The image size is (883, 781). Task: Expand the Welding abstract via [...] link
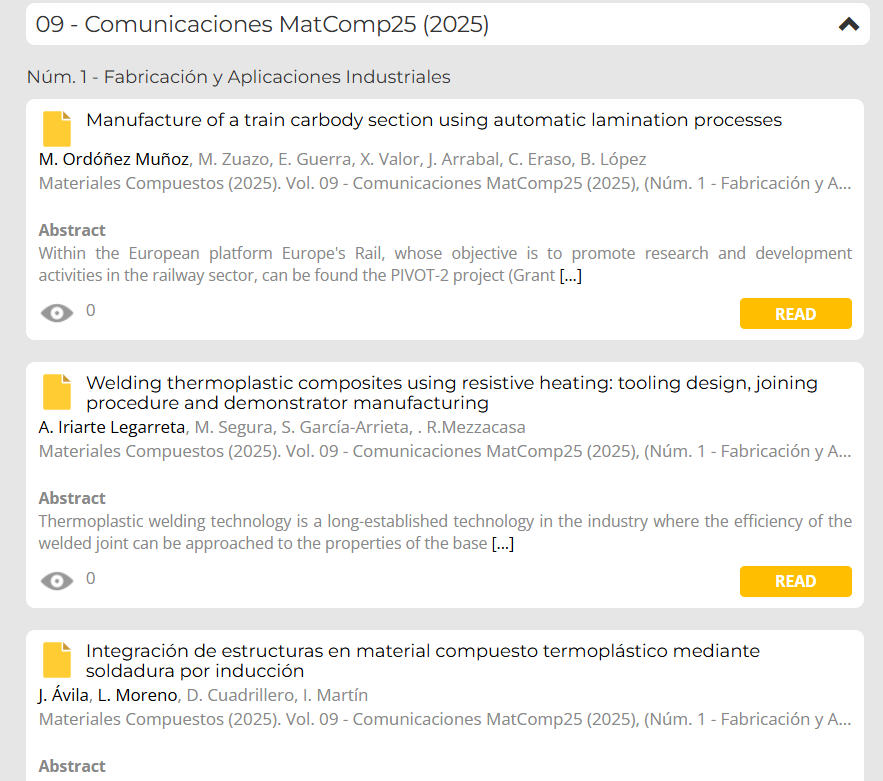click(x=503, y=543)
